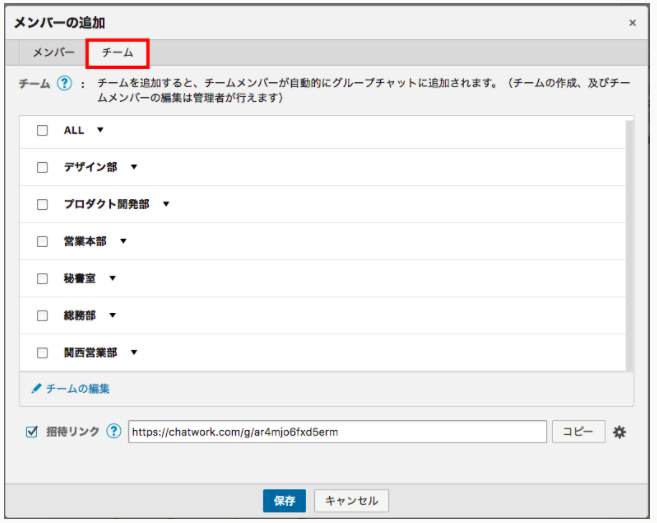Select the デザイン部 checkbox
The image size is (657, 523).
tap(42, 167)
